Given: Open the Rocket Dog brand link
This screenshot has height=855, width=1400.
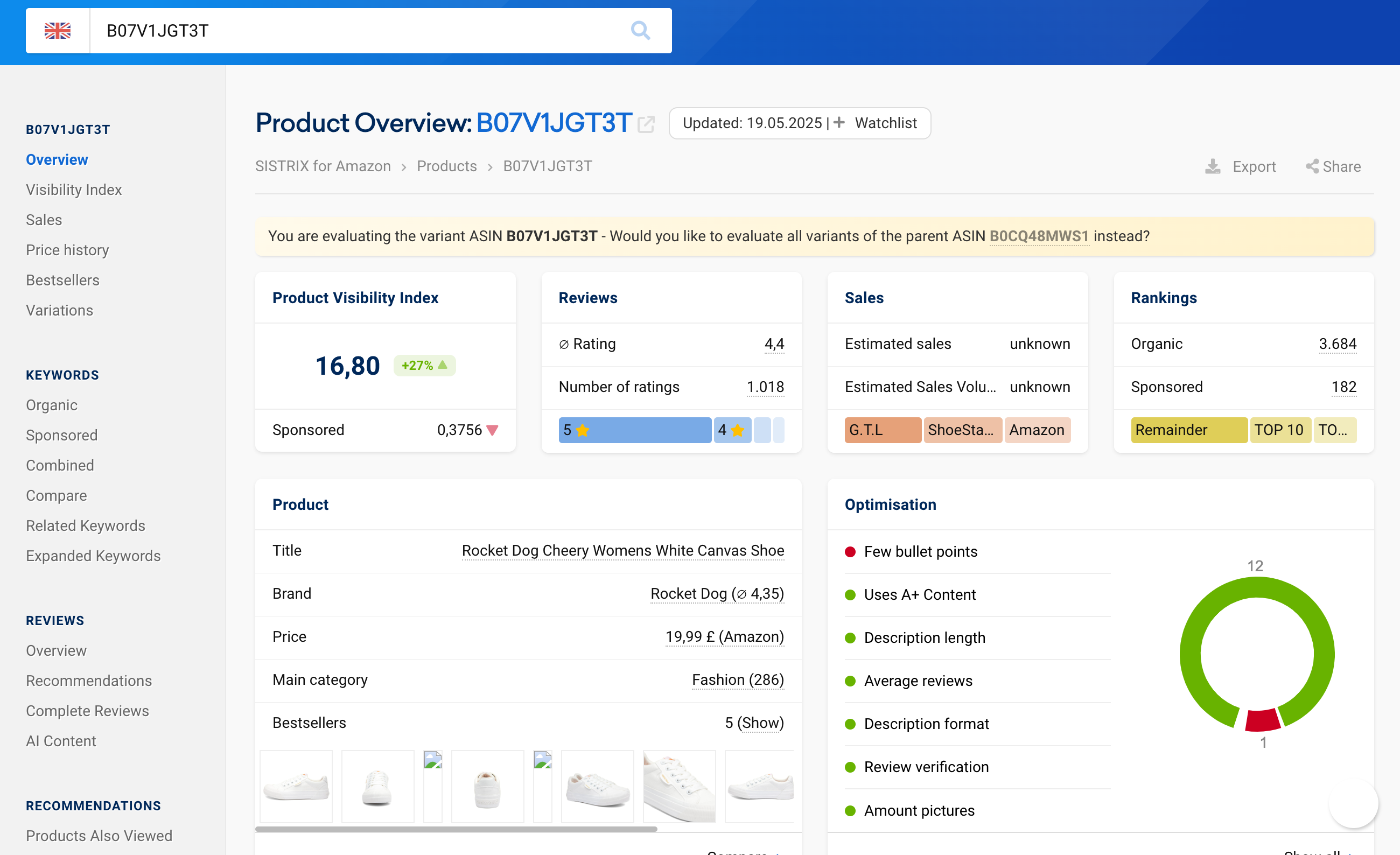Looking at the screenshot, I should point(717,594).
